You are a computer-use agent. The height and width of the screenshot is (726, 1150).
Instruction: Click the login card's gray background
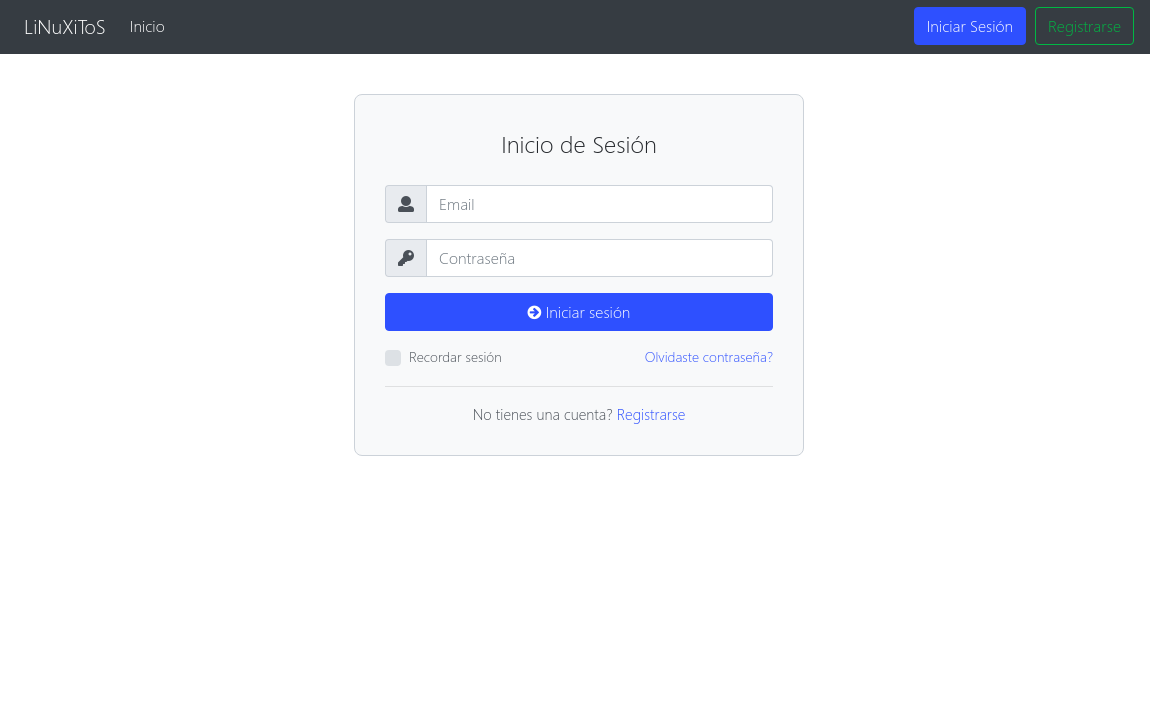coord(579,439)
